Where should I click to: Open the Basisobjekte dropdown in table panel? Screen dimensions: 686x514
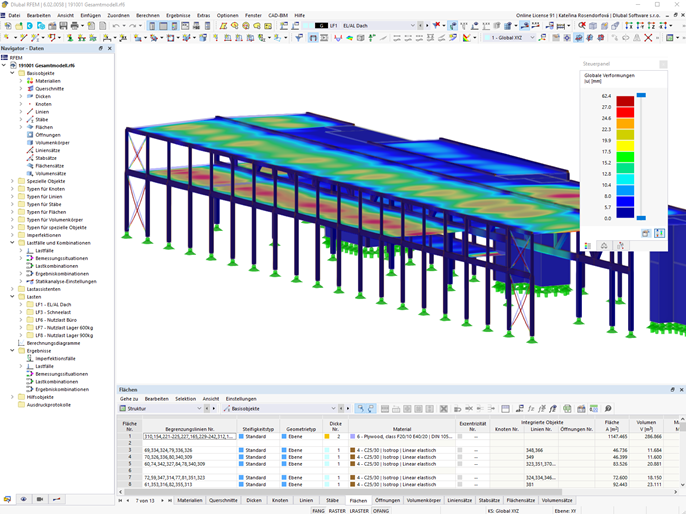[x=333, y=409]
